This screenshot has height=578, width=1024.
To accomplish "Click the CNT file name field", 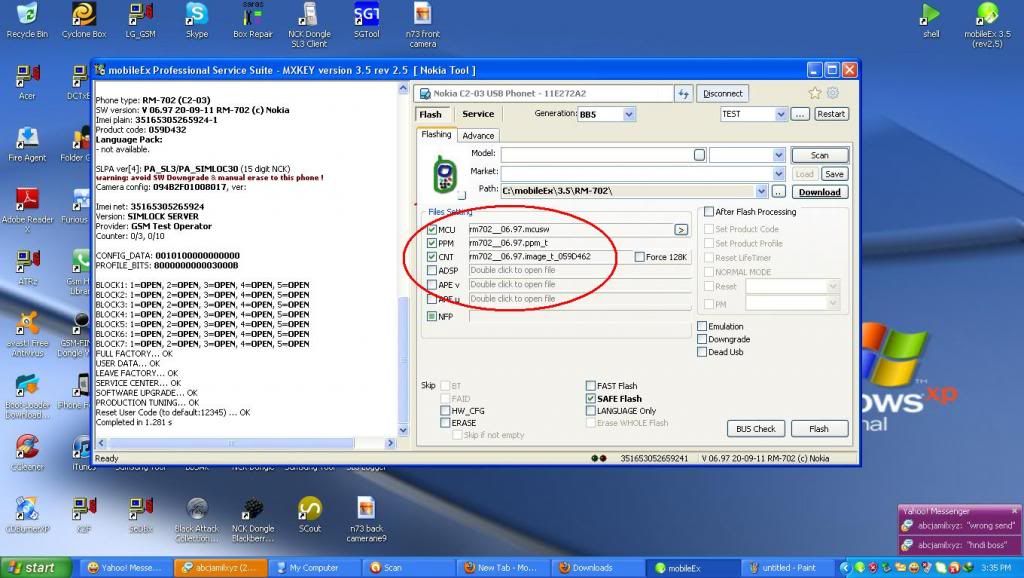I will (x=550, y=257).
